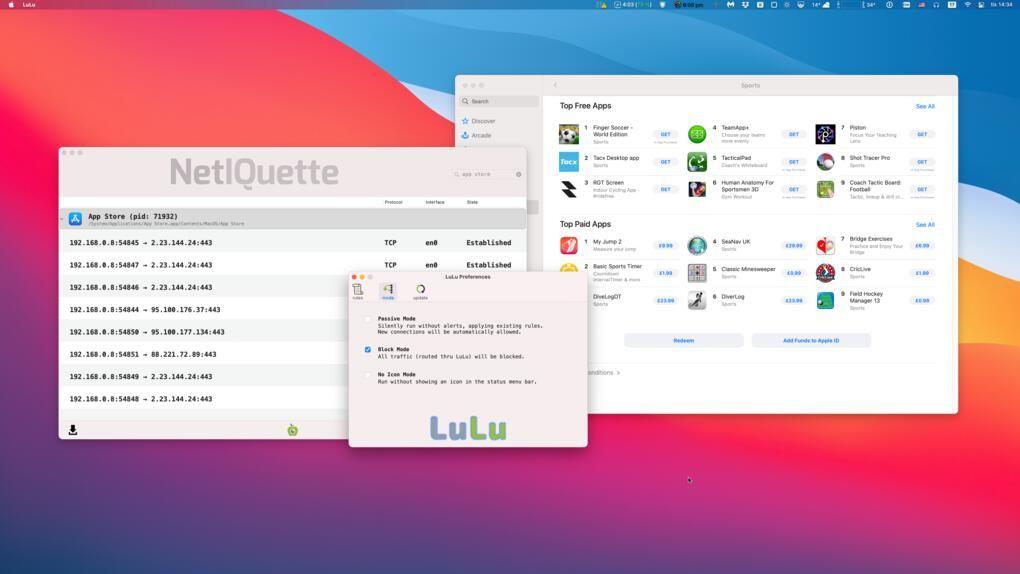Open Finger Soccer app icon
The width and height of the screenshot is (1020, 574).
coord(569,134)
